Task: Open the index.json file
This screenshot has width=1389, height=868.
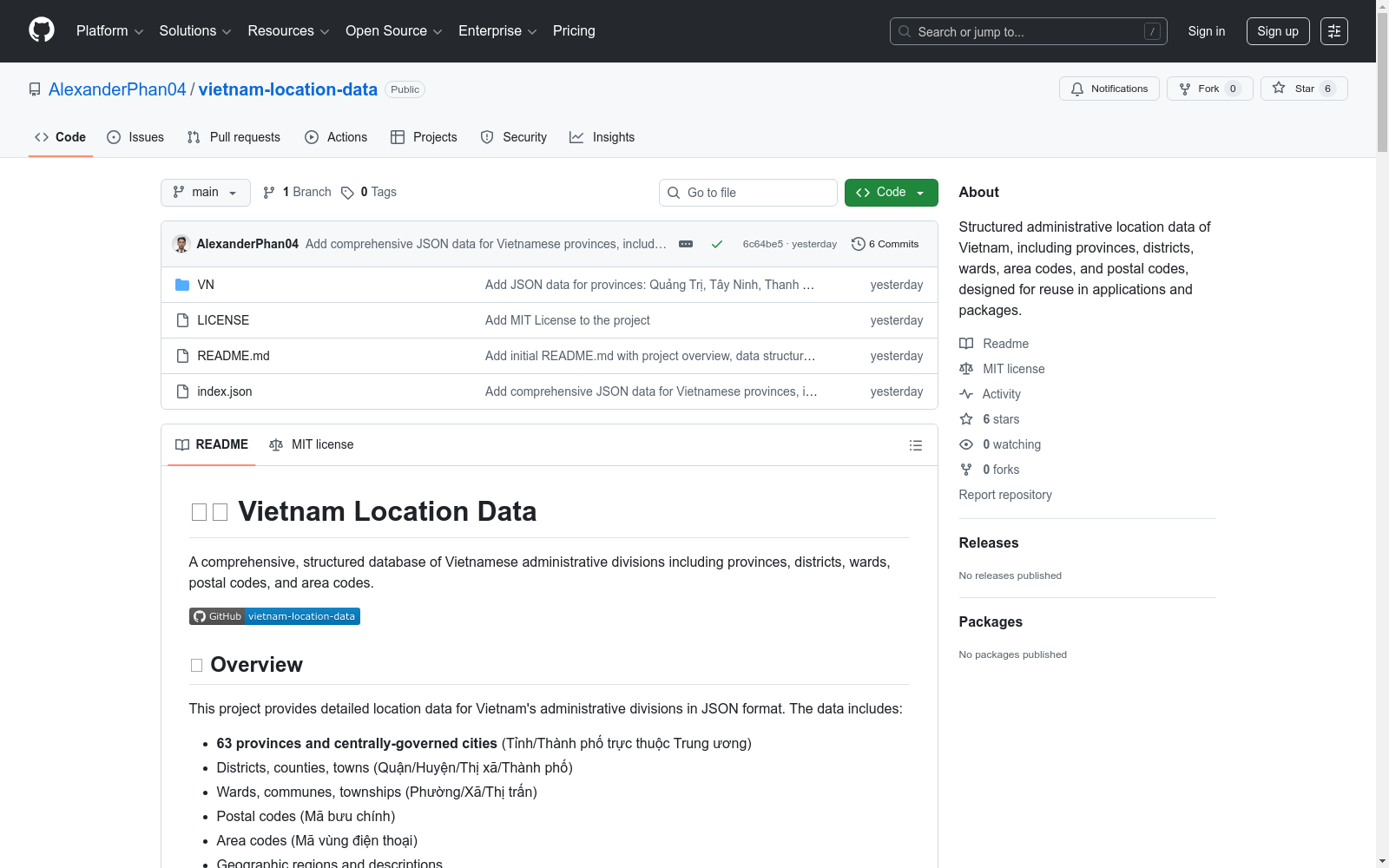Action: [x=225, y=391]
